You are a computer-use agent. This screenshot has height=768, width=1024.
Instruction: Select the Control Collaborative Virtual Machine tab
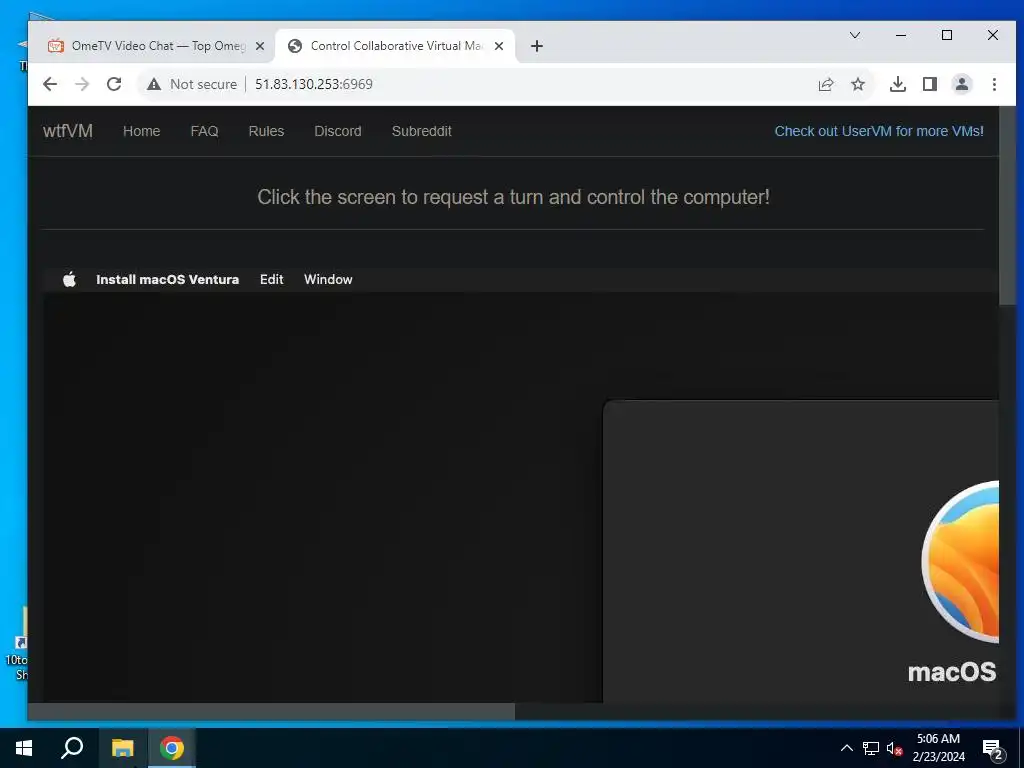pos(395,46)
